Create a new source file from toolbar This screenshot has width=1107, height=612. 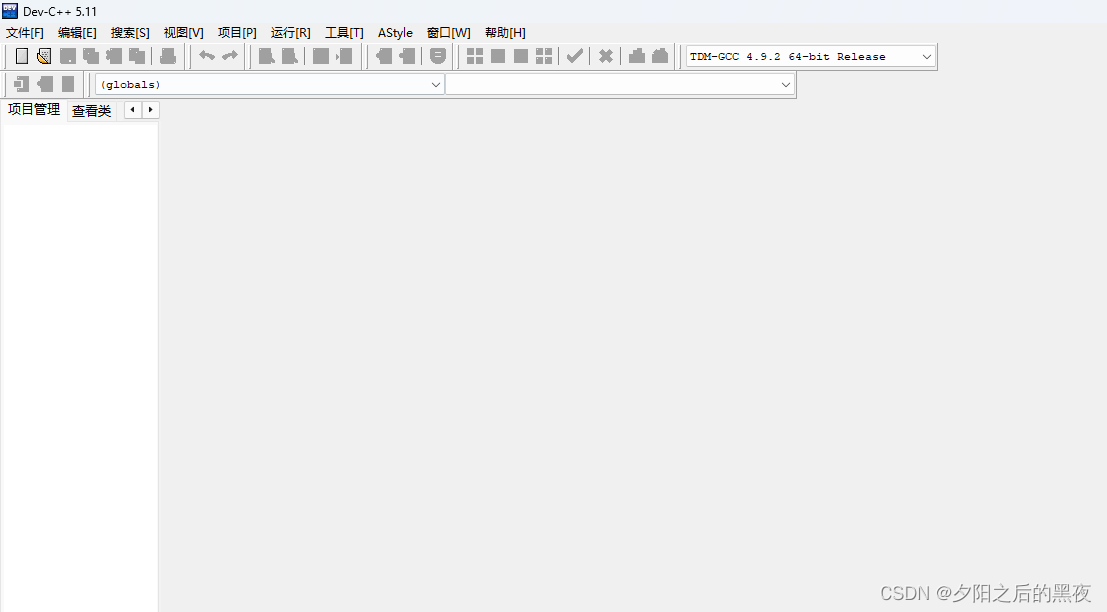click(x=22, y=56)
